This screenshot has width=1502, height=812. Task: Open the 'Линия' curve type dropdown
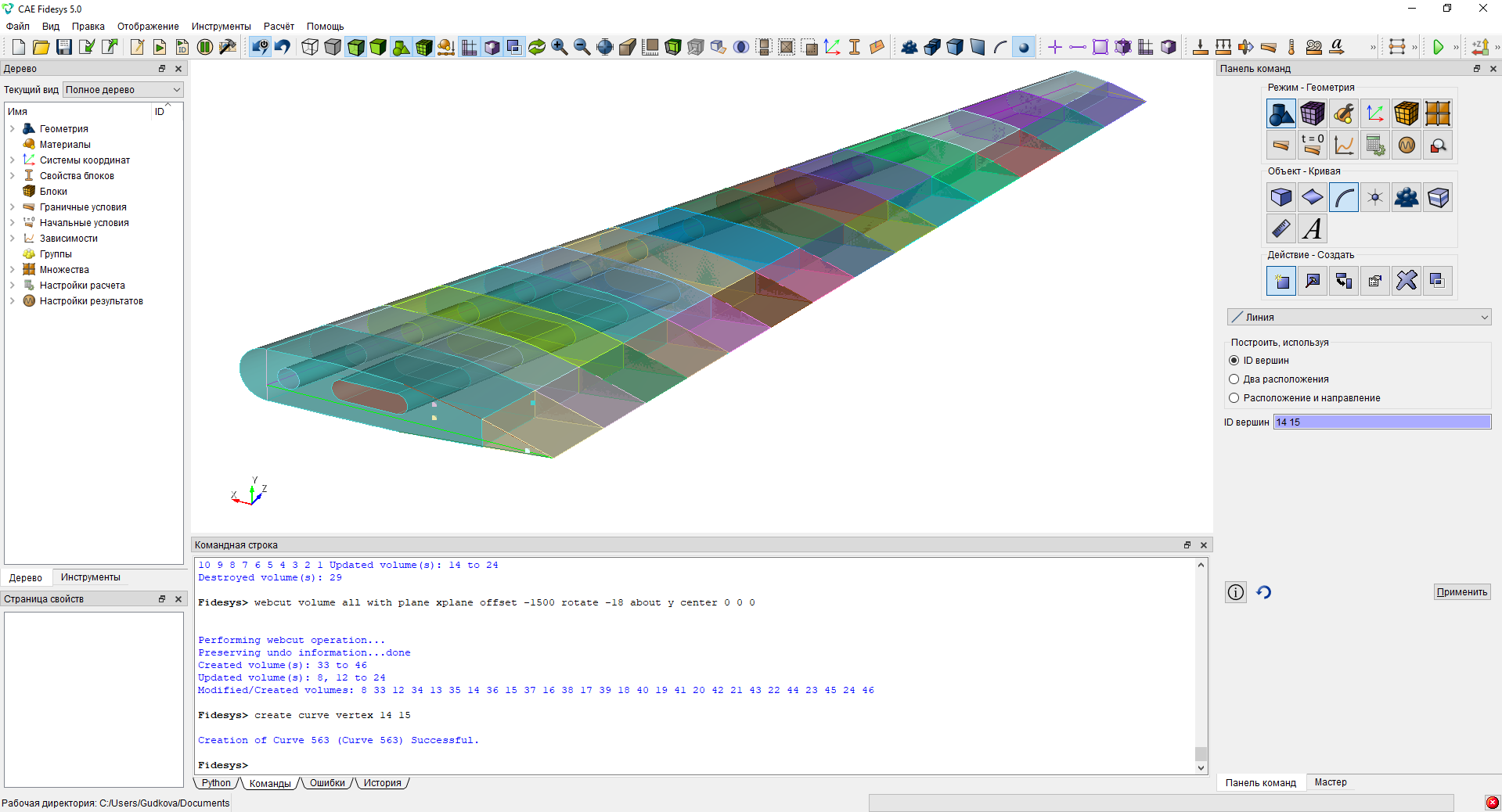pyautogui.click(x=1359, y=318)
